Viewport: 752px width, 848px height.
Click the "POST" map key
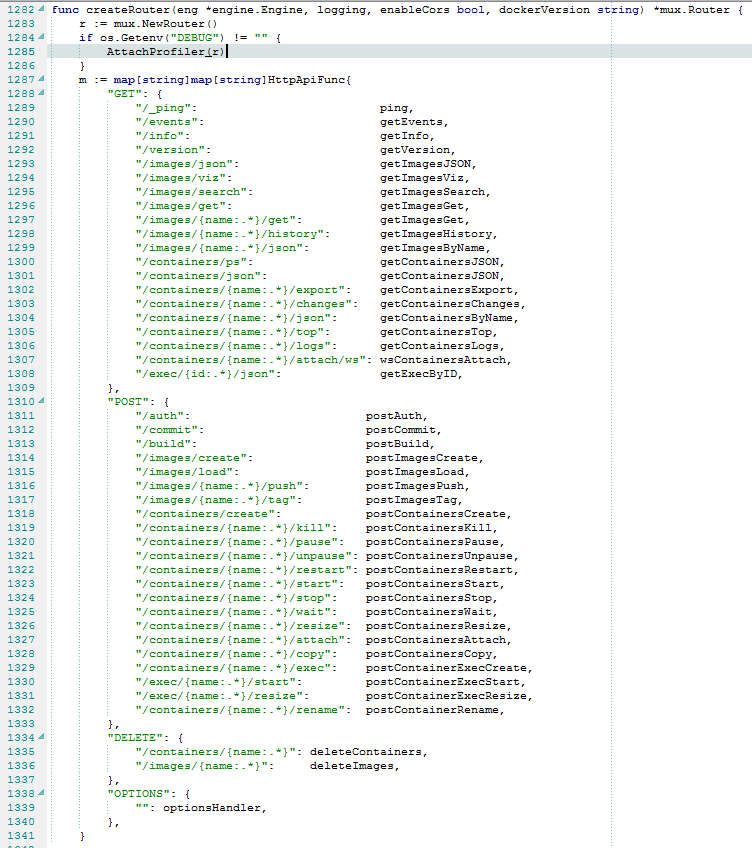pos(128,402)
